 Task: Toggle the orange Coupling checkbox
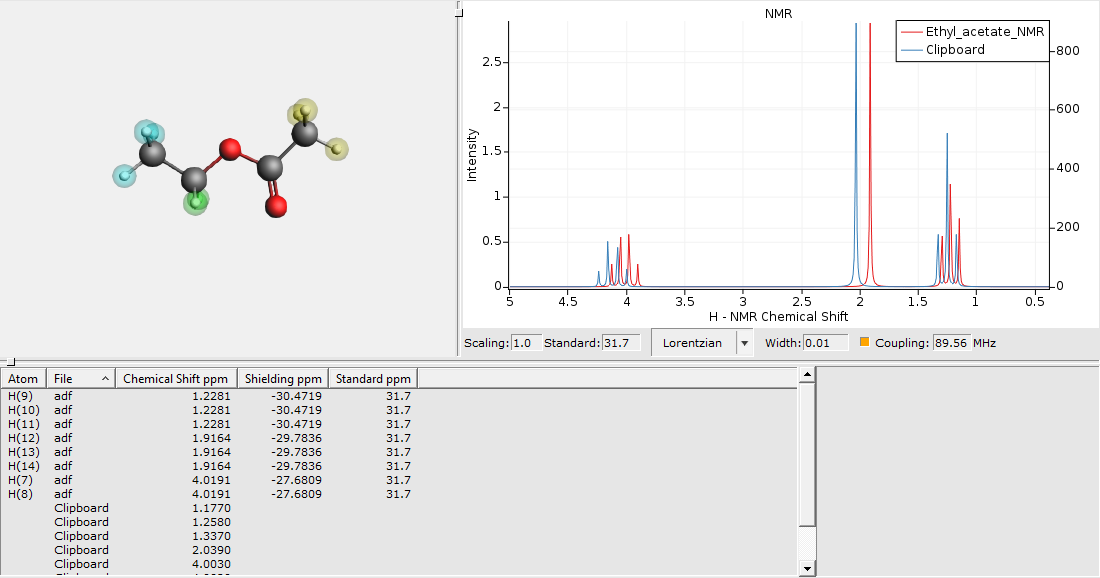[864, 342]
